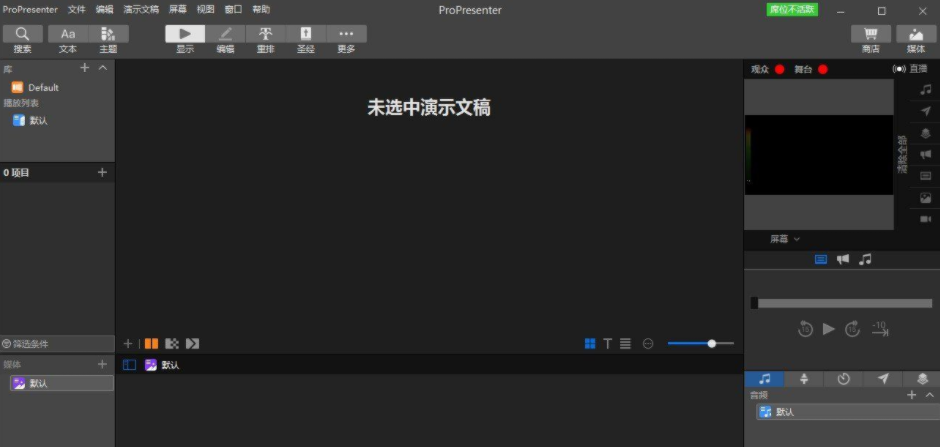
Task: Open the 视图 view menu
Action: (206, 10)
